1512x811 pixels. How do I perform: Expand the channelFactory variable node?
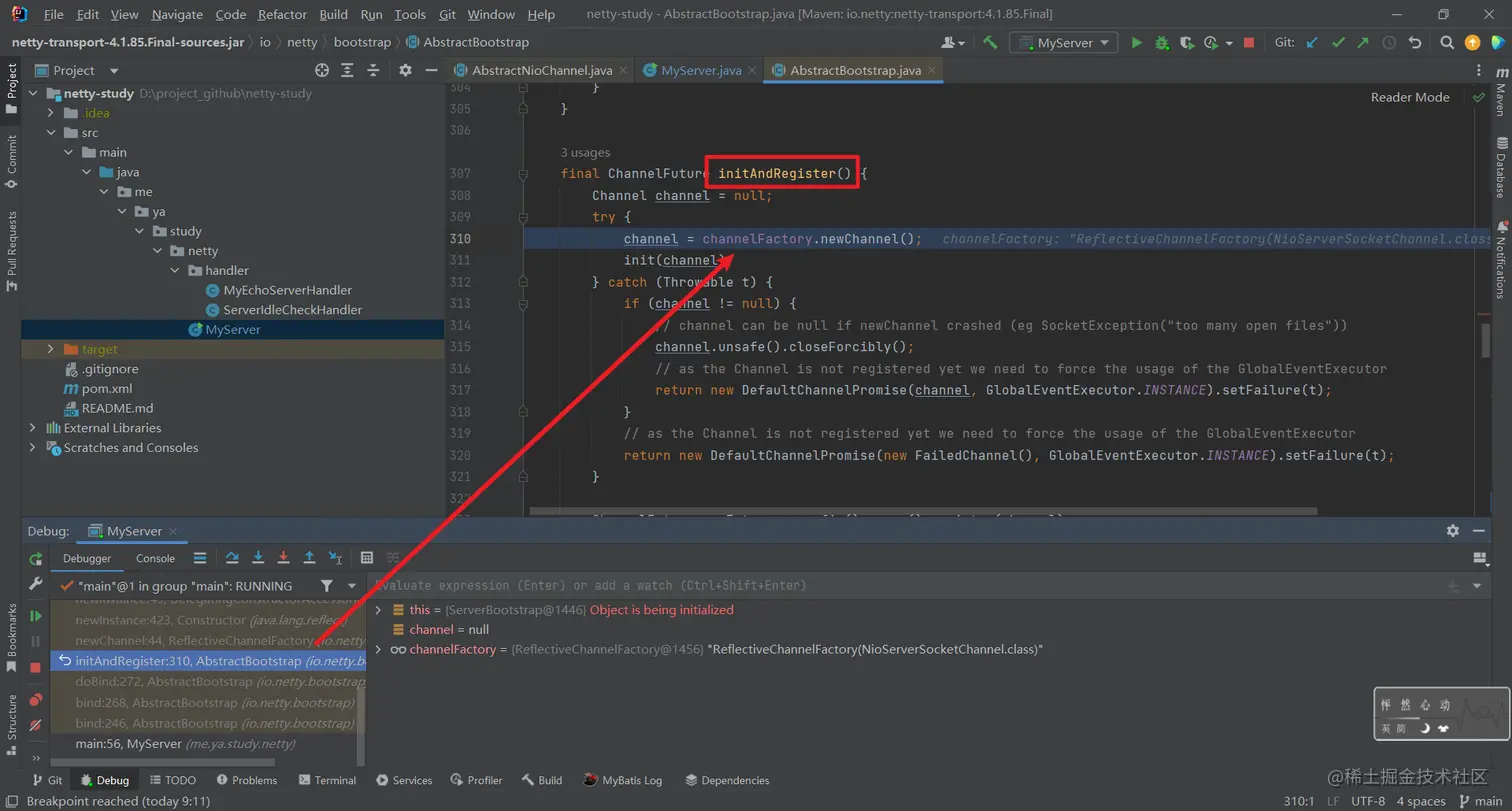378,650
